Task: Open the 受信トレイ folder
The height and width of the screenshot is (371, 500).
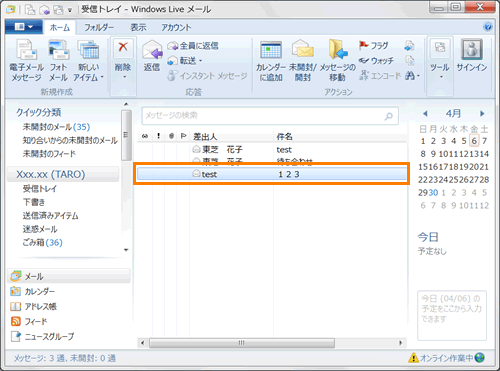Action: point(40,189)
